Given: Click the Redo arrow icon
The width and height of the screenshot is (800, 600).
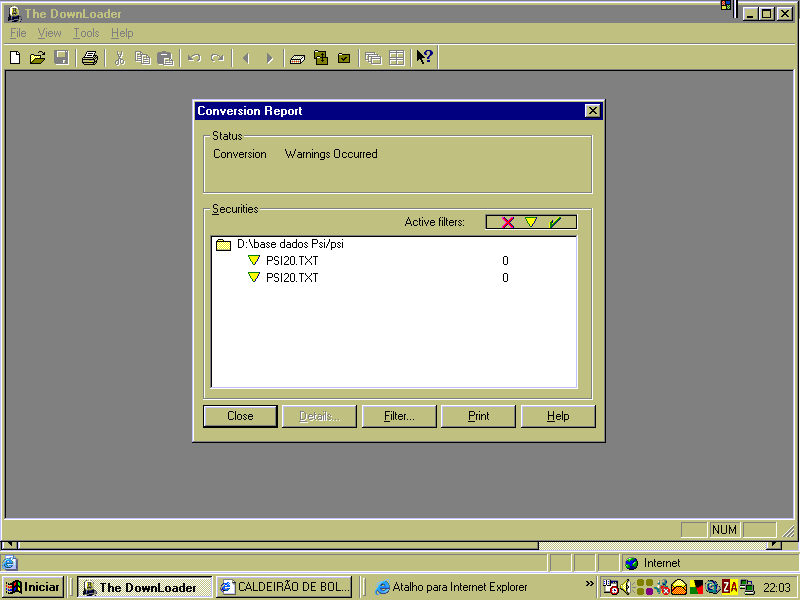Looking at the screenshot, I should tap(218, 58).
